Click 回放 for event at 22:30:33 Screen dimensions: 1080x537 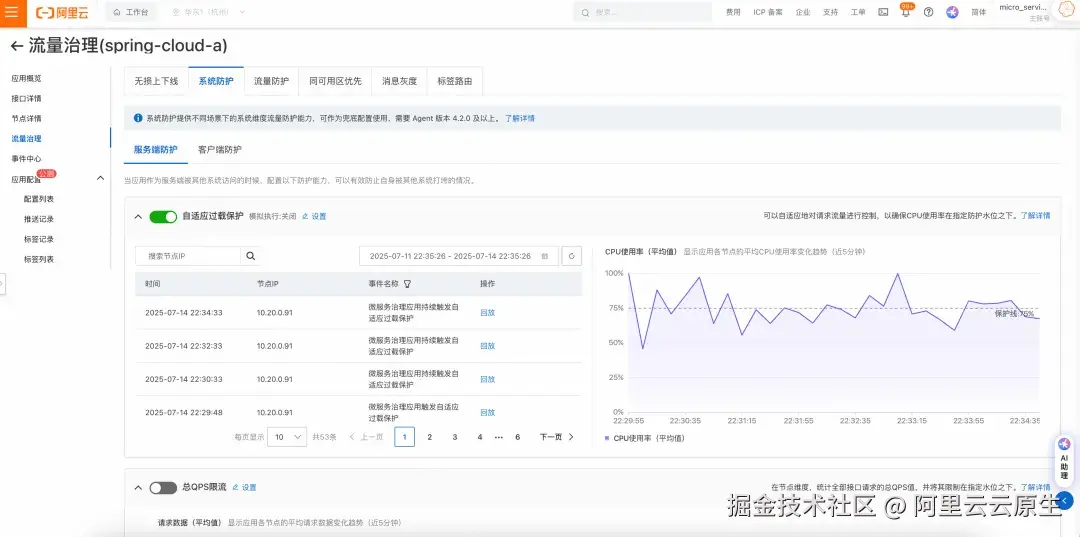[x=488, y=379]
